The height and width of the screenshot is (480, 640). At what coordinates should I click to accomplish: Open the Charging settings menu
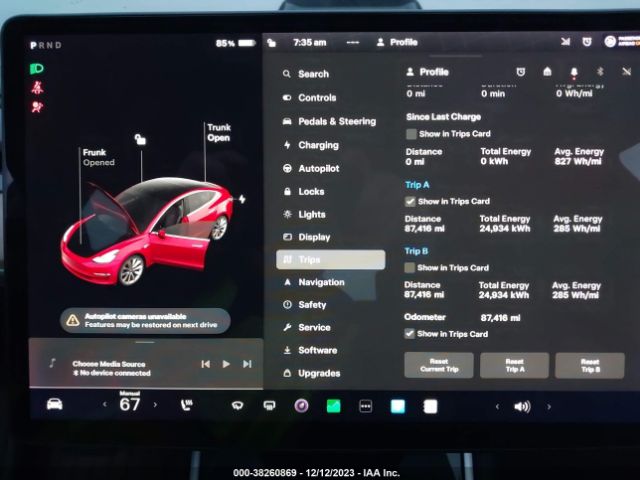(318, 145)
